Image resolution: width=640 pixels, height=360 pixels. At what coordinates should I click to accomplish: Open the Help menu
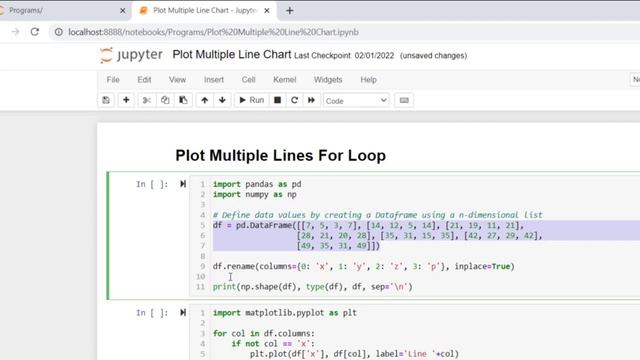click(368, 80)
